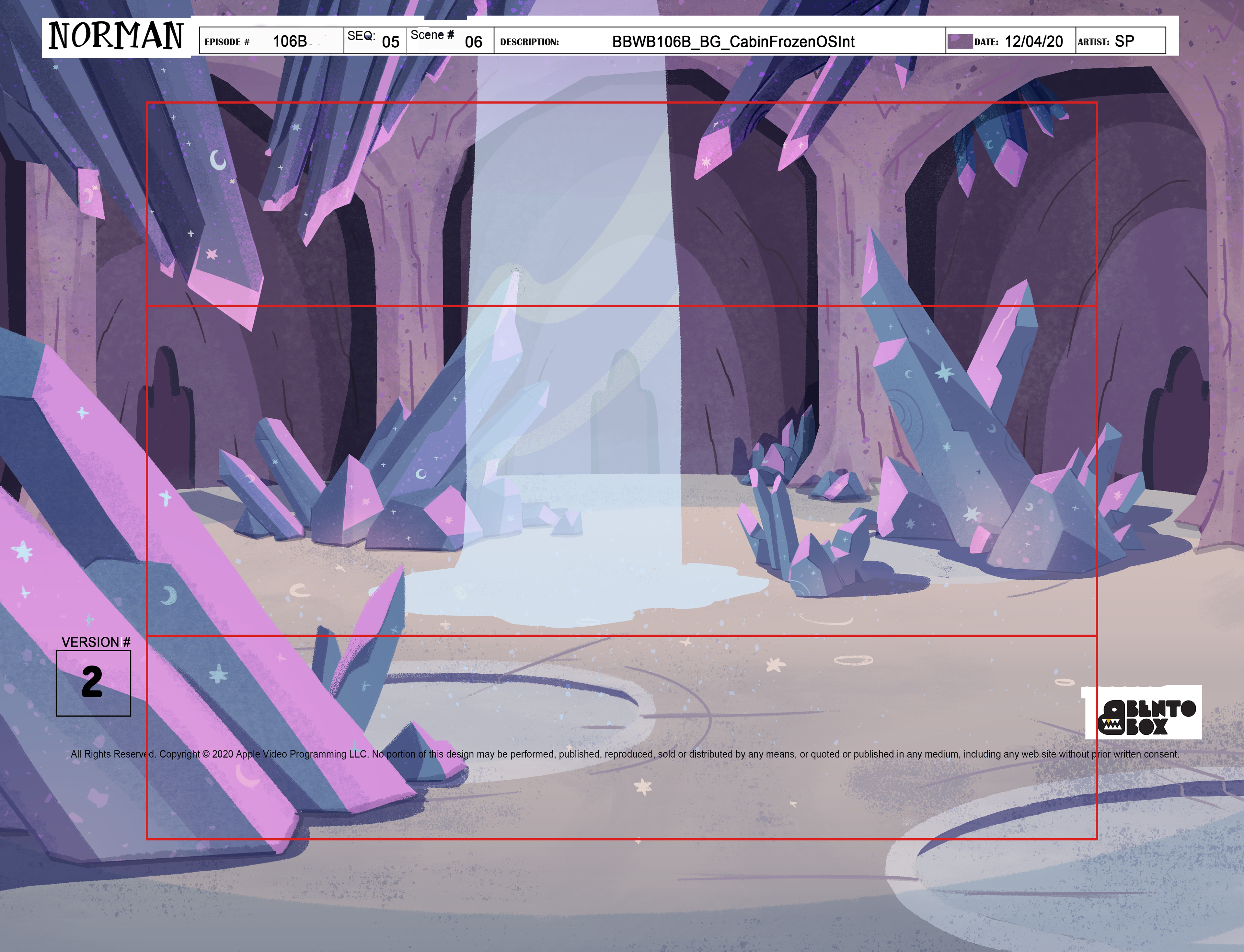Select the Scene # value 06

[x=473, y=42]
